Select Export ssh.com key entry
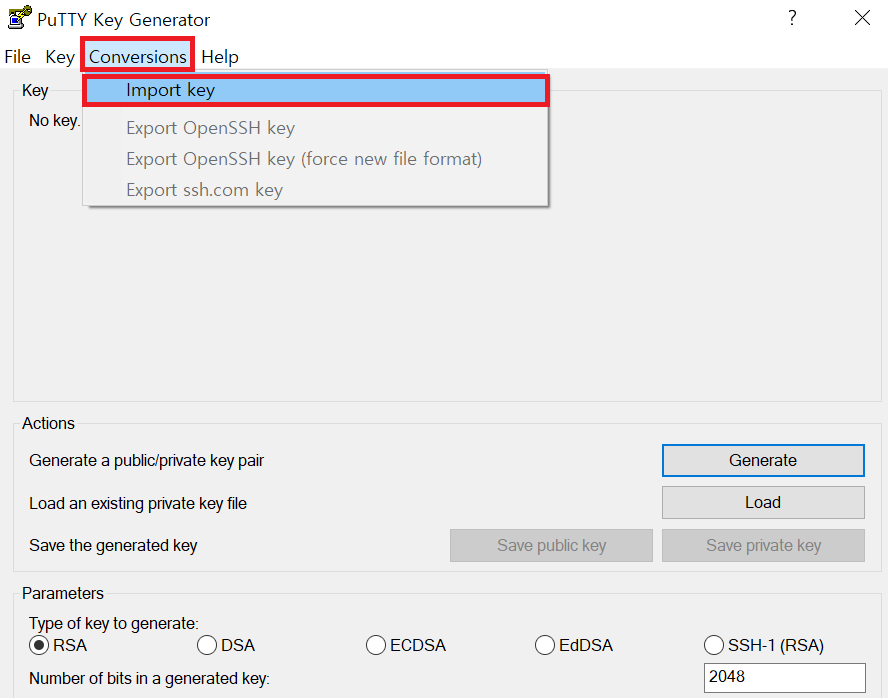The image size is (888, 698). pyautogui.click(x=315, y=190)
